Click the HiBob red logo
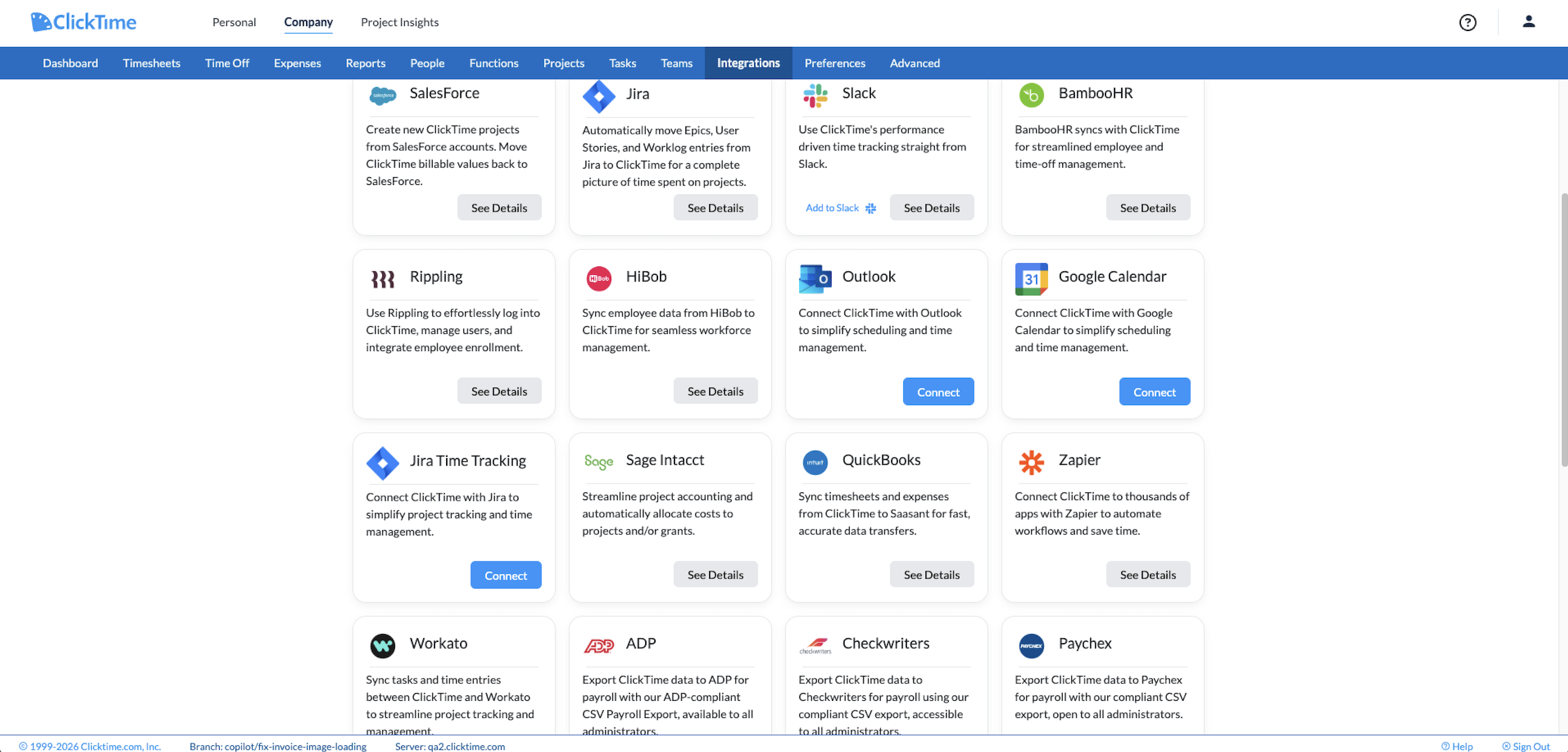The width and height of the screenshot is (1568, 752). tap(599, 279)
